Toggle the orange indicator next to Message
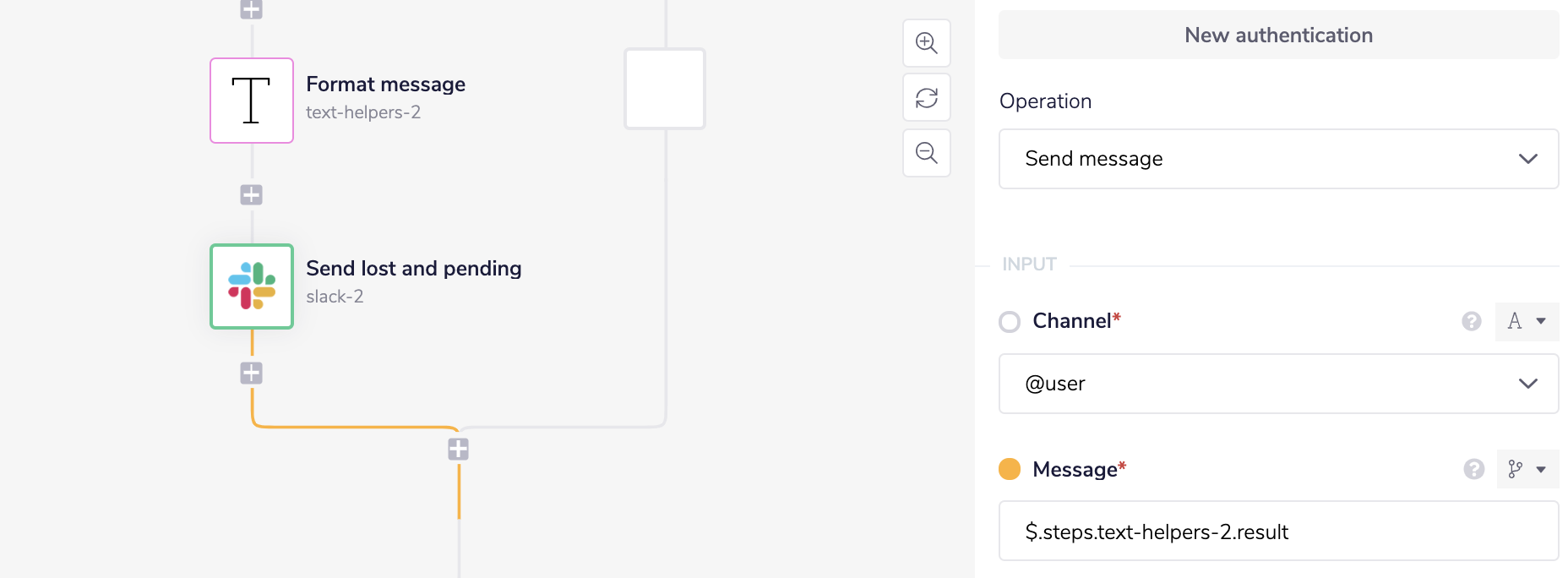 point(1008,468)
